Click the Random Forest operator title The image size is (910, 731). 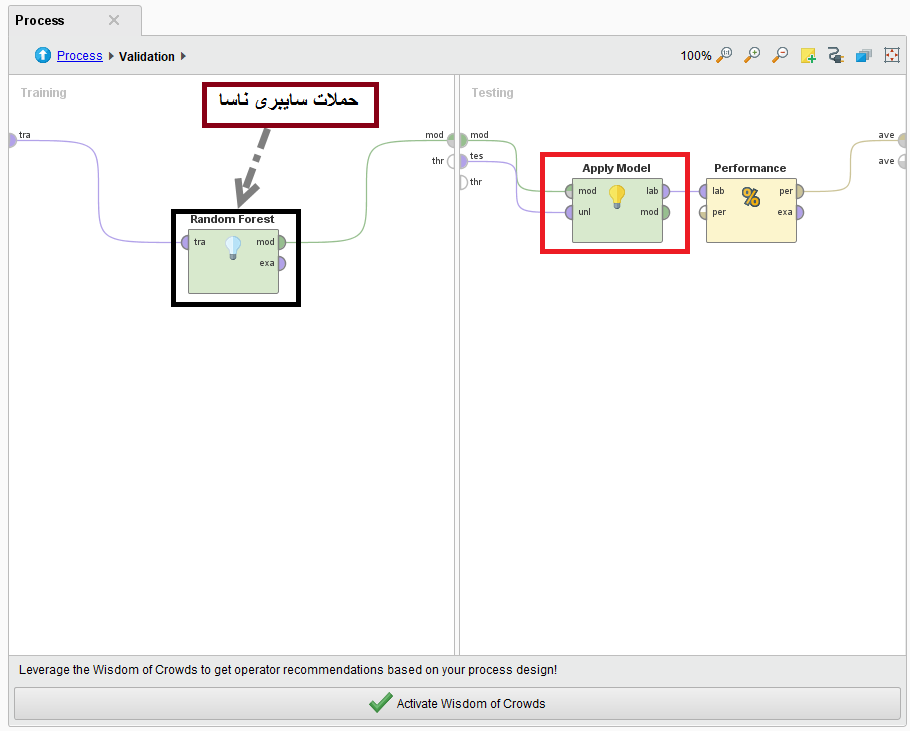pos(232,219)
